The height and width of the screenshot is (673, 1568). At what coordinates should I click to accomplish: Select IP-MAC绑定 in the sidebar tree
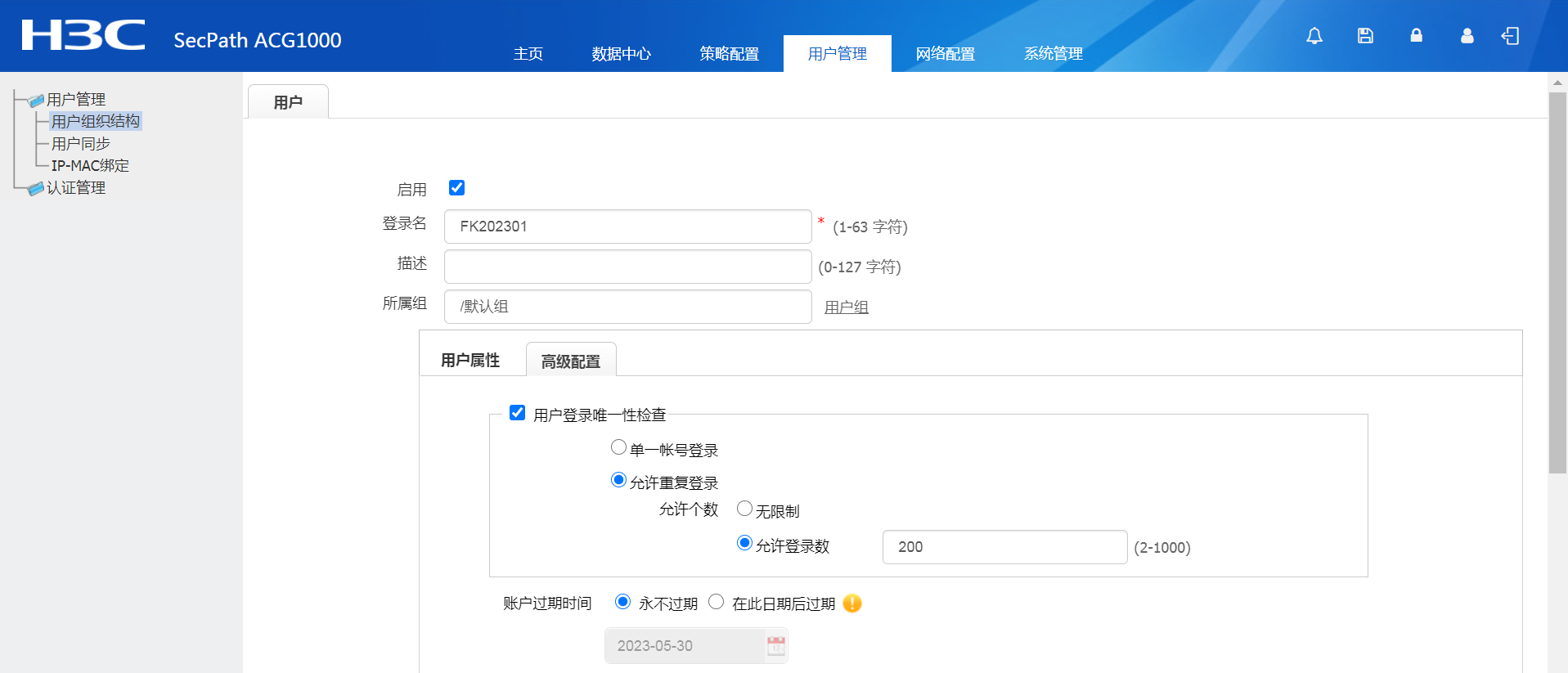[90, 166]
